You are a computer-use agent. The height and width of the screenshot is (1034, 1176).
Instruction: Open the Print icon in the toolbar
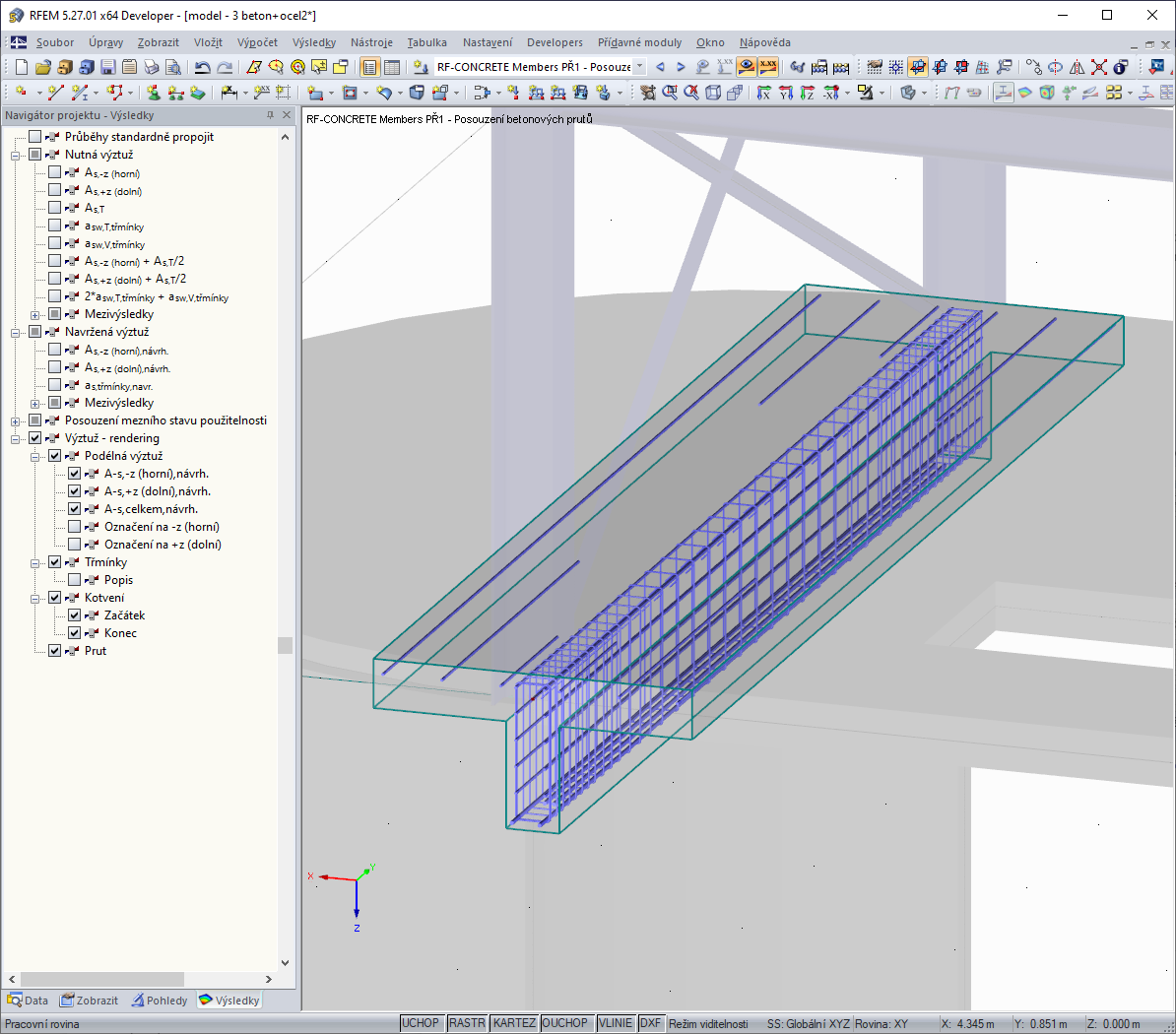point(151,67)
